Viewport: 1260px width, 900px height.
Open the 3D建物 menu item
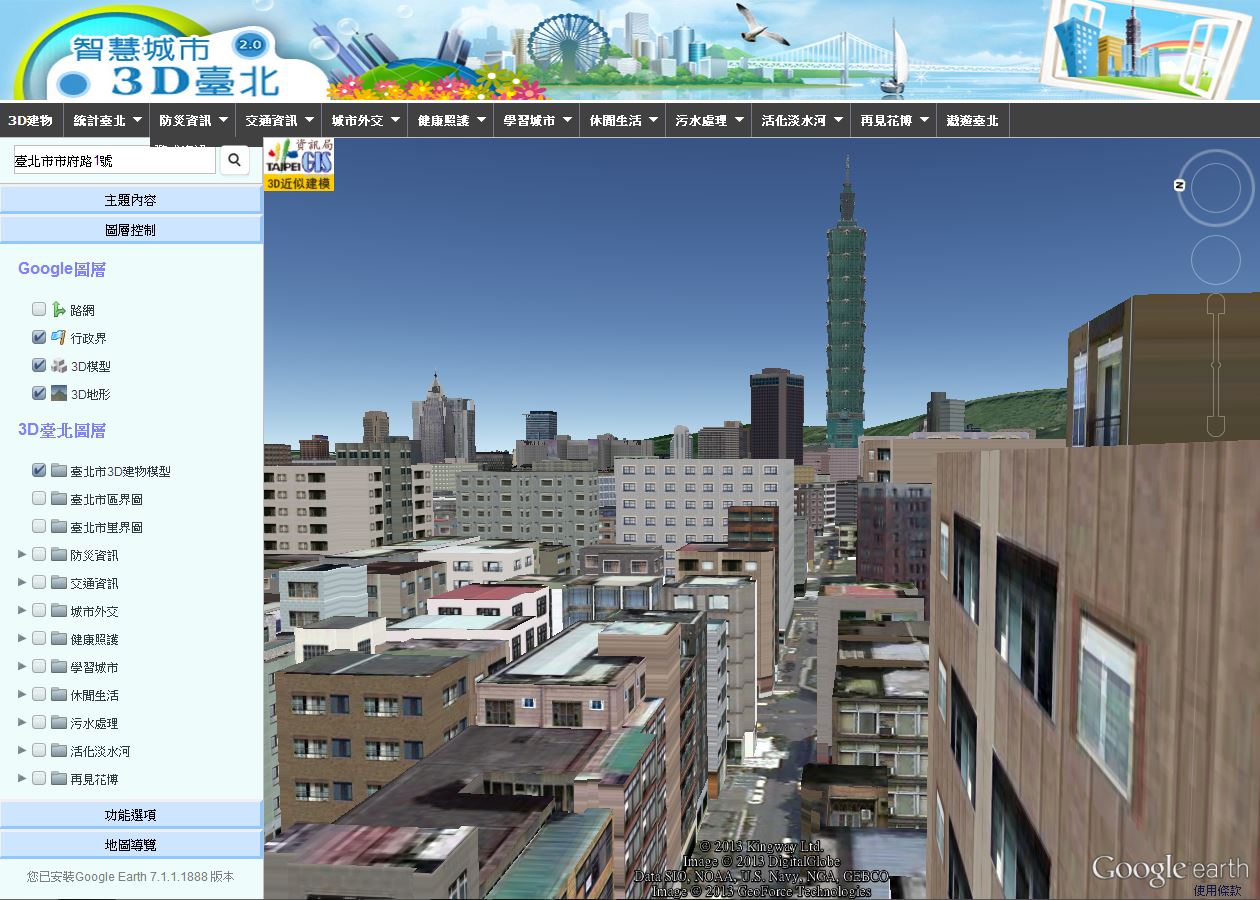31,120
